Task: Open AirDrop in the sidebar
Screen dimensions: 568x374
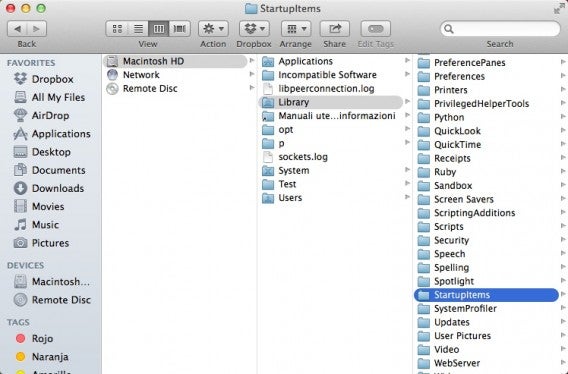Action: tap(41, 115)
